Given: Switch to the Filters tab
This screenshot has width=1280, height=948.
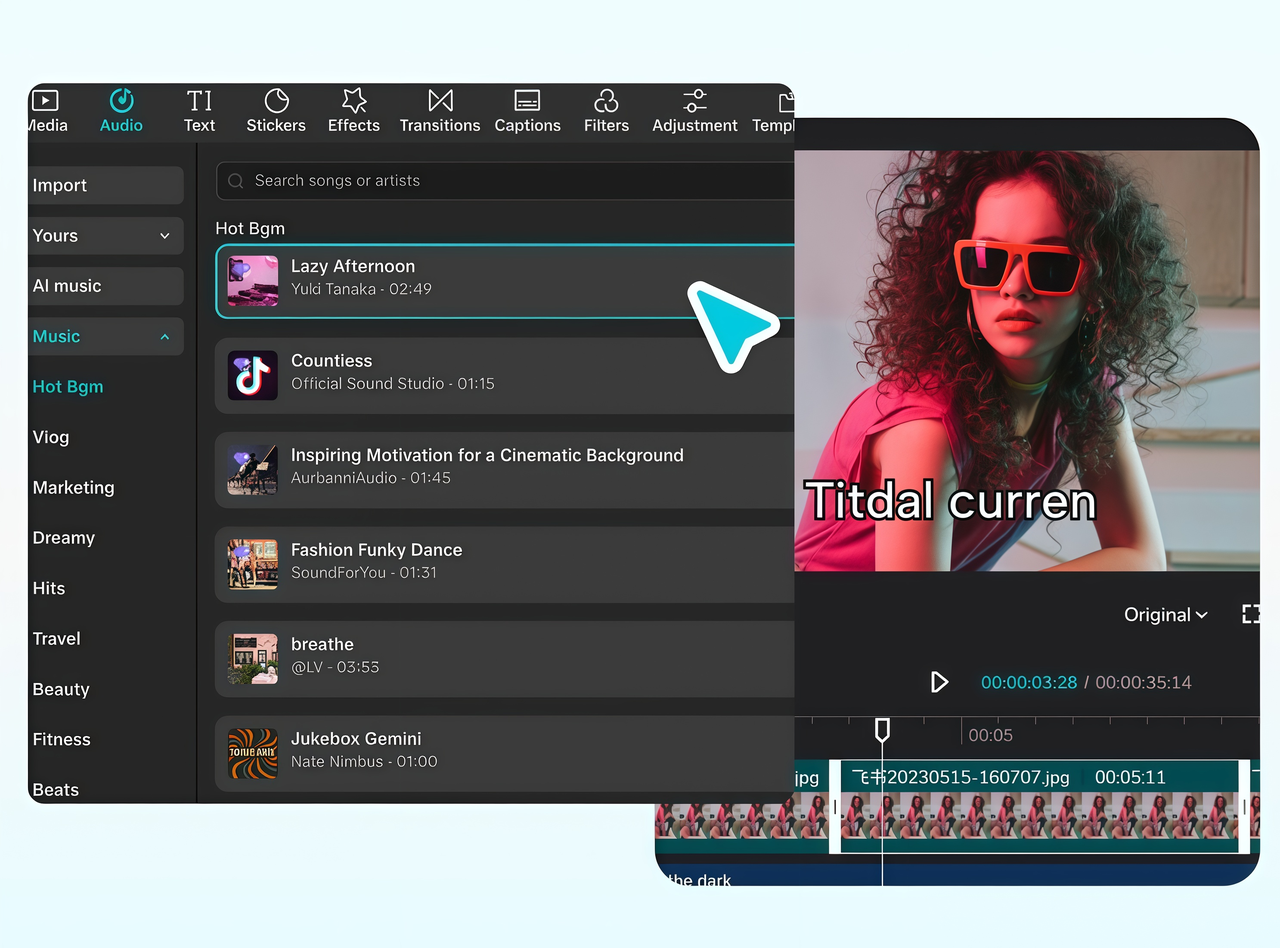Looking at the screenshot, I should (606, 111).
